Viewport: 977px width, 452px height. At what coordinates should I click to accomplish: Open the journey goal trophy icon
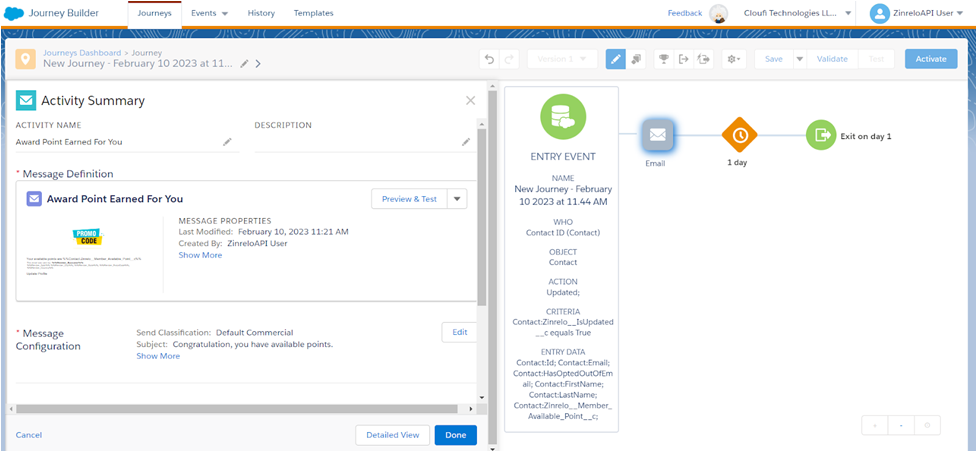(664, 59)
